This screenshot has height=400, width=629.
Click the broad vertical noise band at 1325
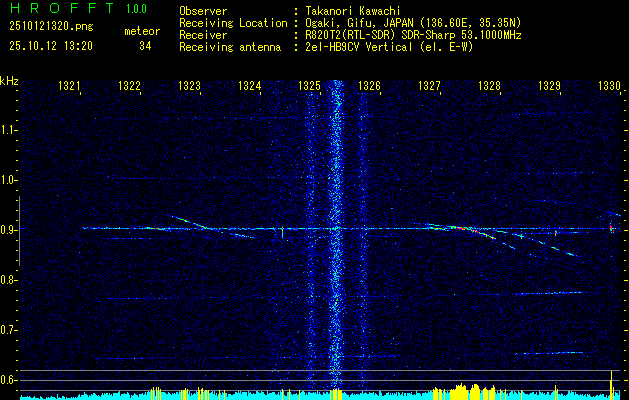(x=336, y=233)
